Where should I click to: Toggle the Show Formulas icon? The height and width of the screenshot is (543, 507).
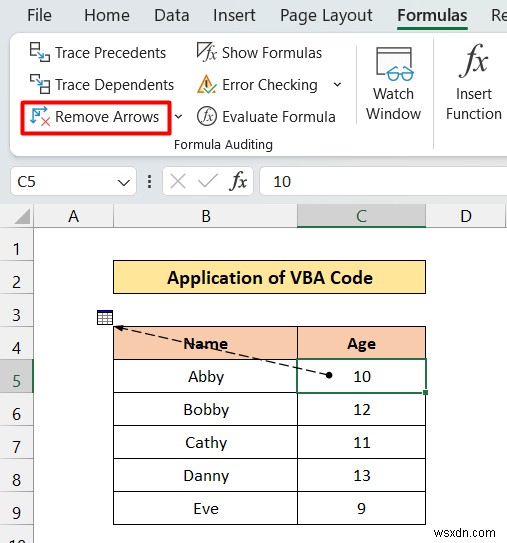coord(206,52)
